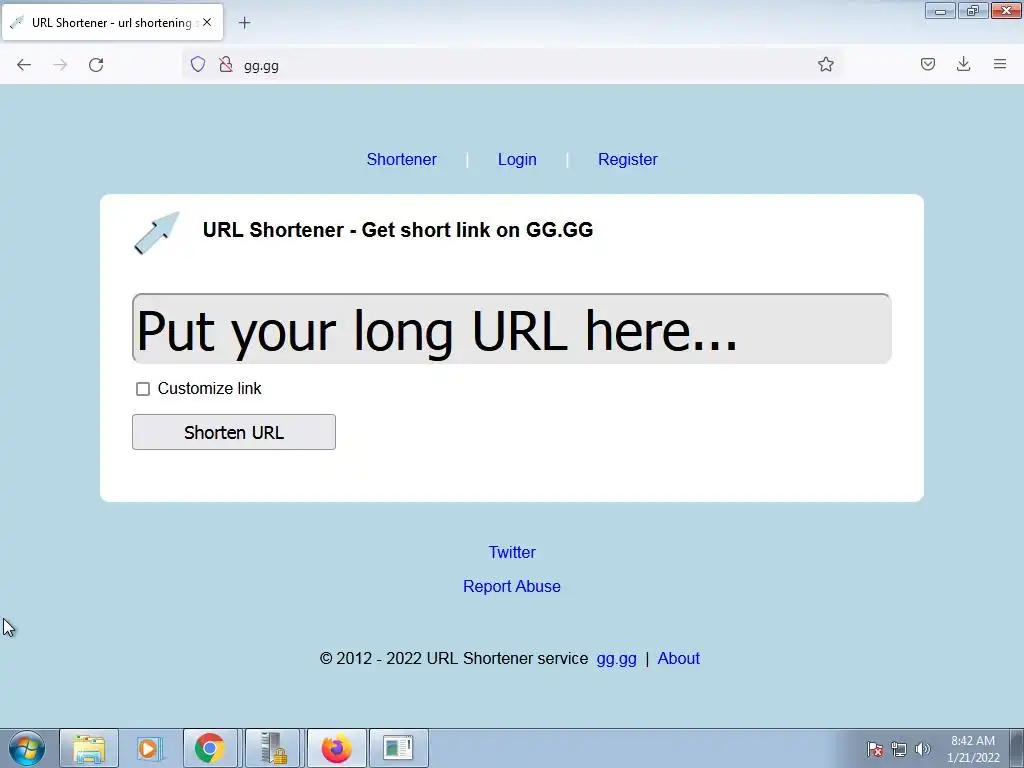Open the About footer link
The image size is (1024, 768).
[x=679, y=658]
